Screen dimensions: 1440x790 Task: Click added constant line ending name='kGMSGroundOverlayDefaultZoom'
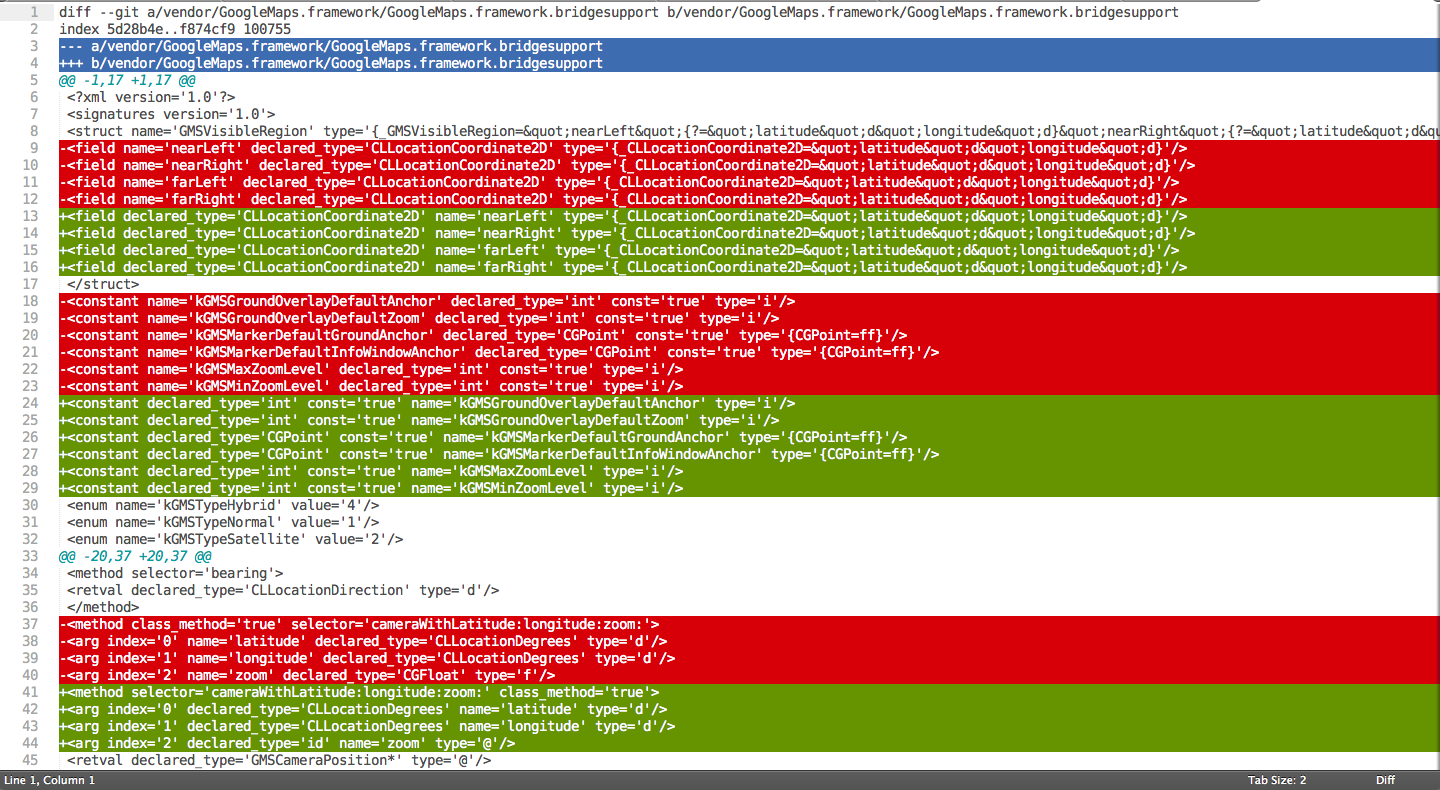(749, 421)
